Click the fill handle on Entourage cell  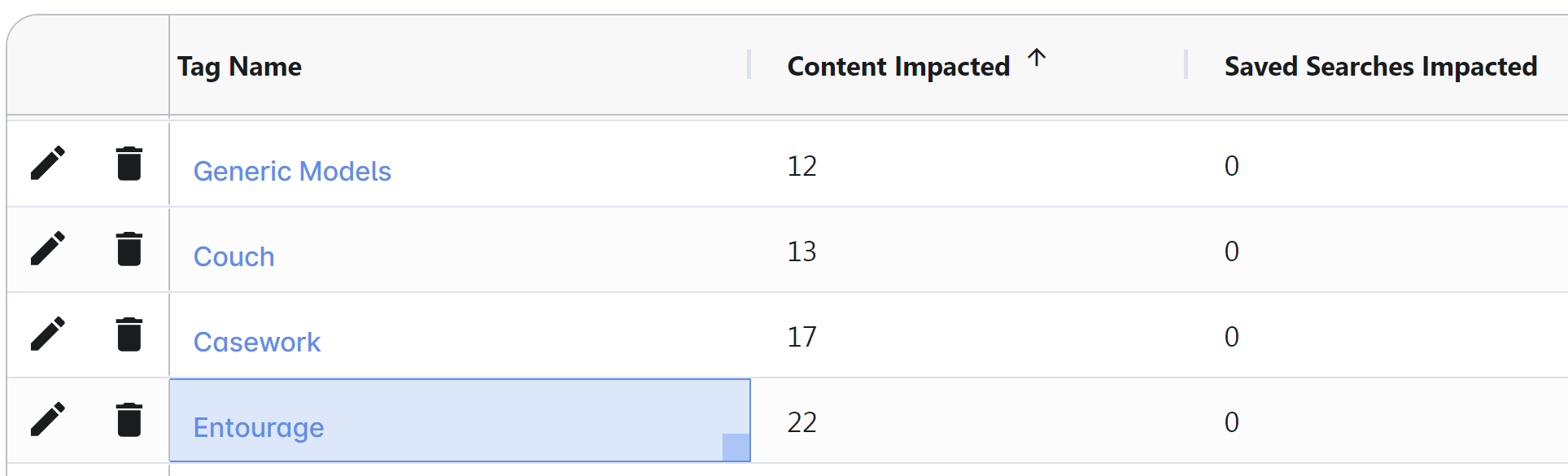(x=736, y=448)
